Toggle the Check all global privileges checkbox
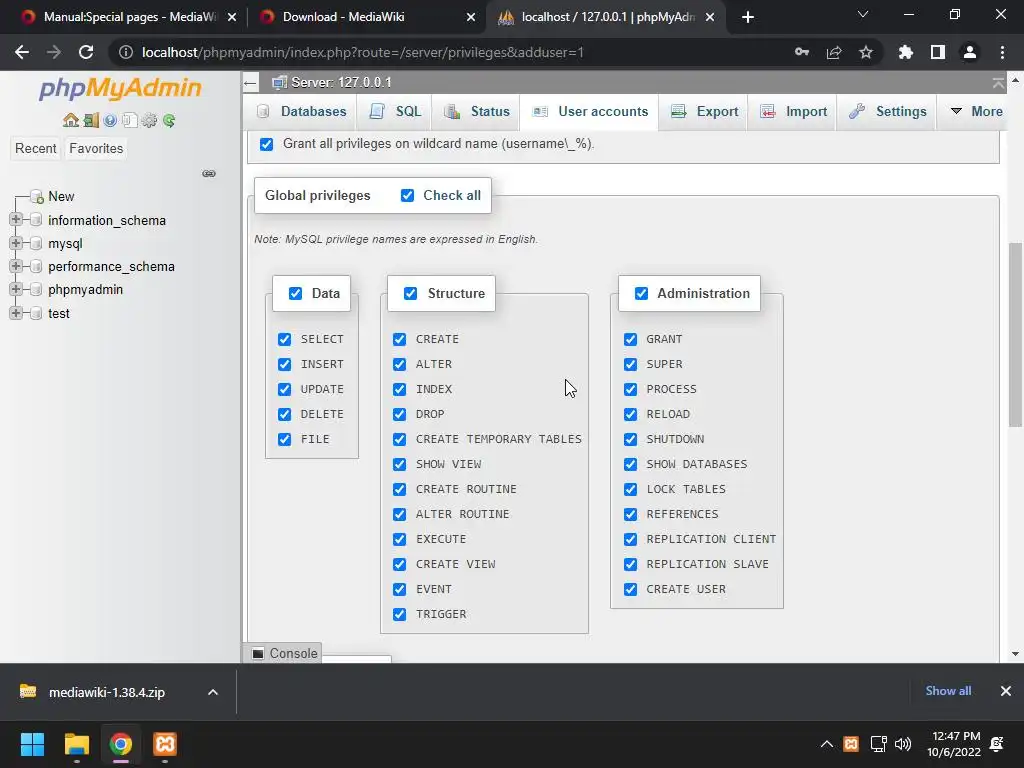The width and height of the screenshot is (1024, 768). (x=408, y=195)
